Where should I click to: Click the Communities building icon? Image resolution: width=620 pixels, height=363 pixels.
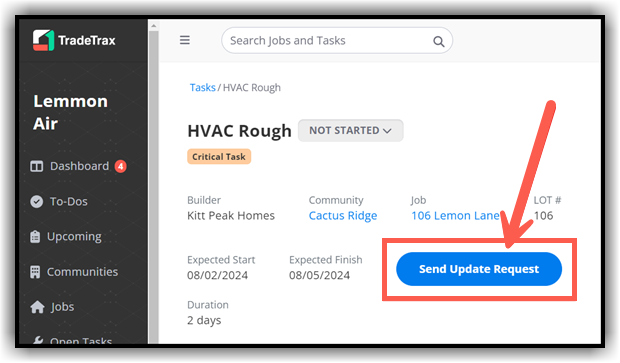click(x=35, y=272)
